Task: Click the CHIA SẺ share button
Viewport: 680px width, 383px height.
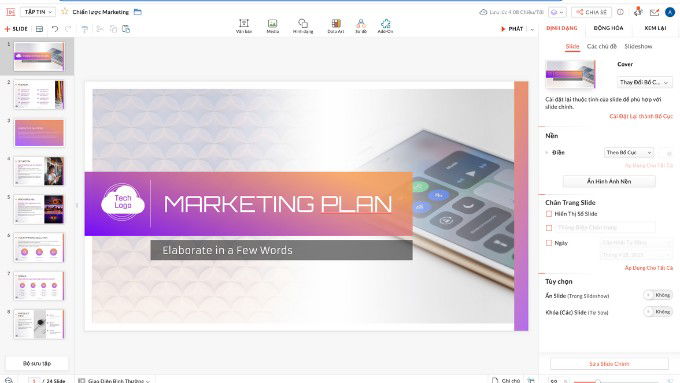Action: (592, 12)
